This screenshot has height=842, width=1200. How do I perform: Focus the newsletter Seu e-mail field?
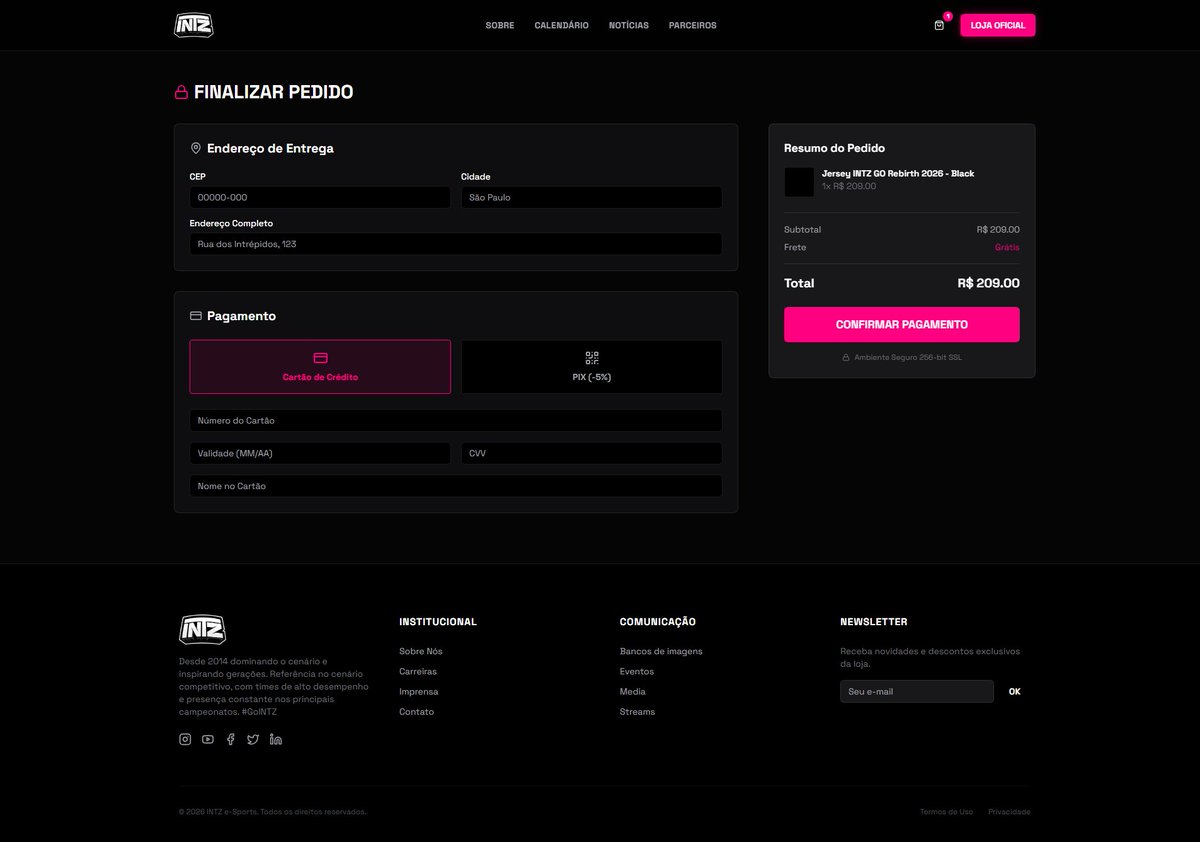pos(917,692)
